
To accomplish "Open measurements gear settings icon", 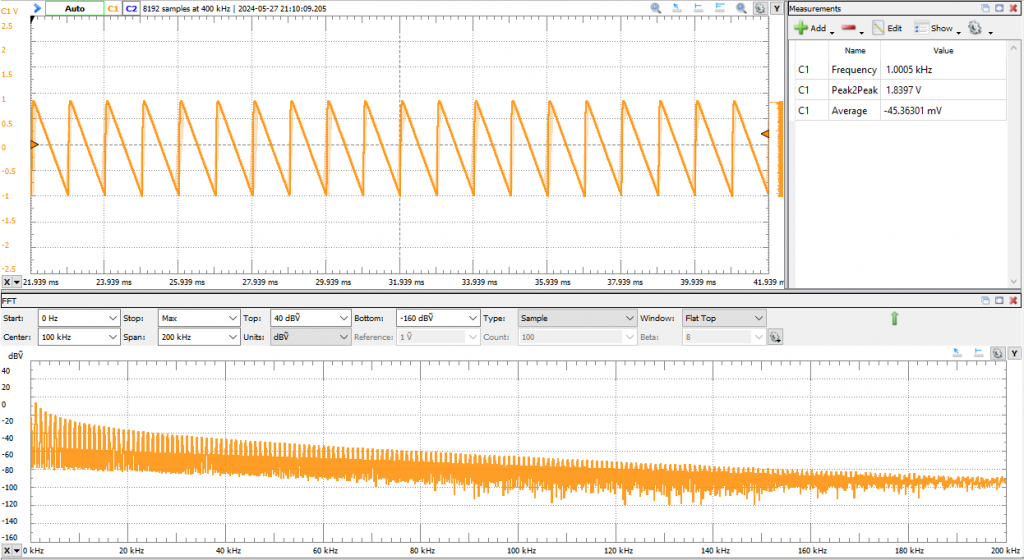I will pyautogui.click(x=974, y=29).
